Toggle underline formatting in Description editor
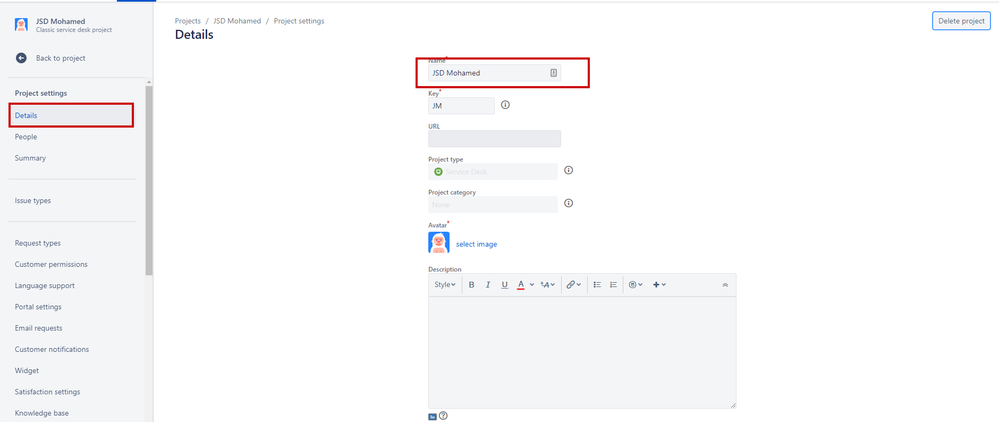 point(505,285)
